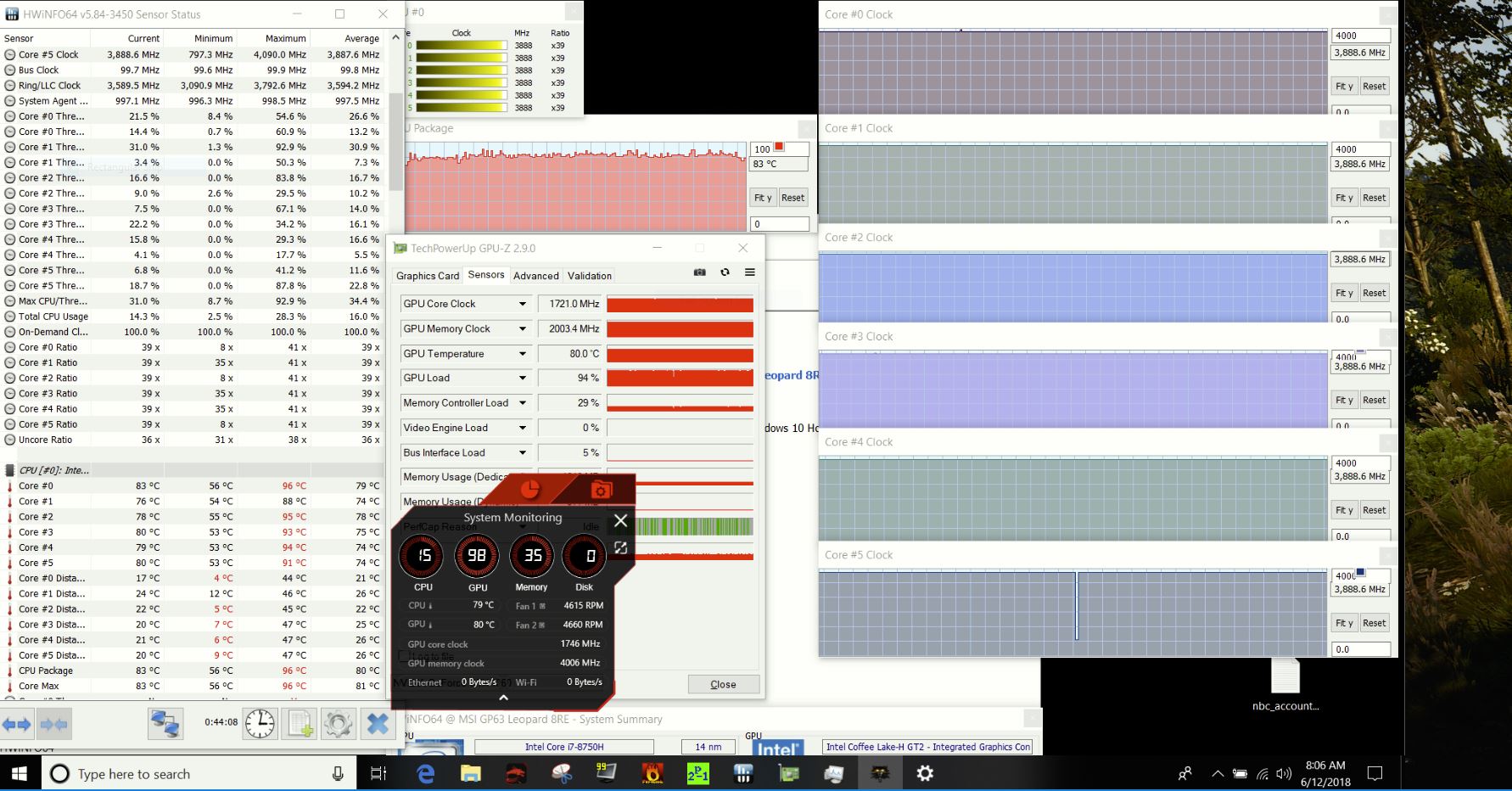Open HWiNFO sensor settings gear icon

click(338, 724)
